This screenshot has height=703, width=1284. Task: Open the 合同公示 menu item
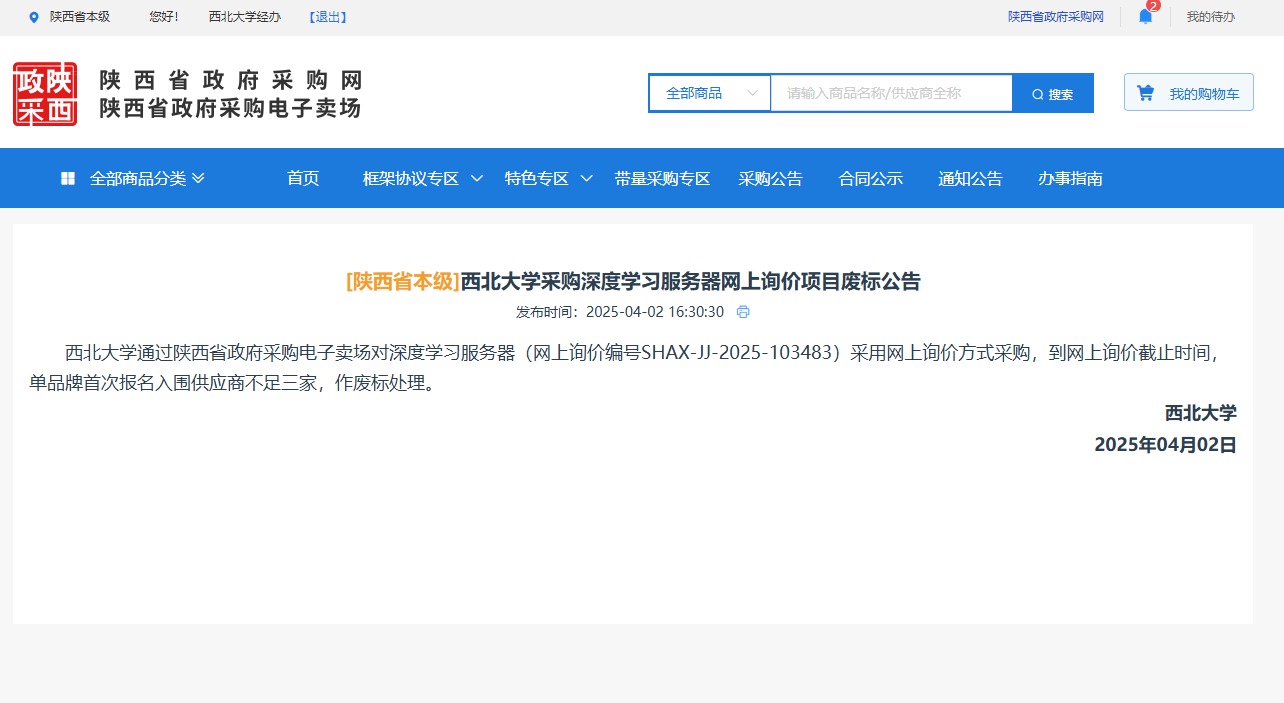(870, 178)
